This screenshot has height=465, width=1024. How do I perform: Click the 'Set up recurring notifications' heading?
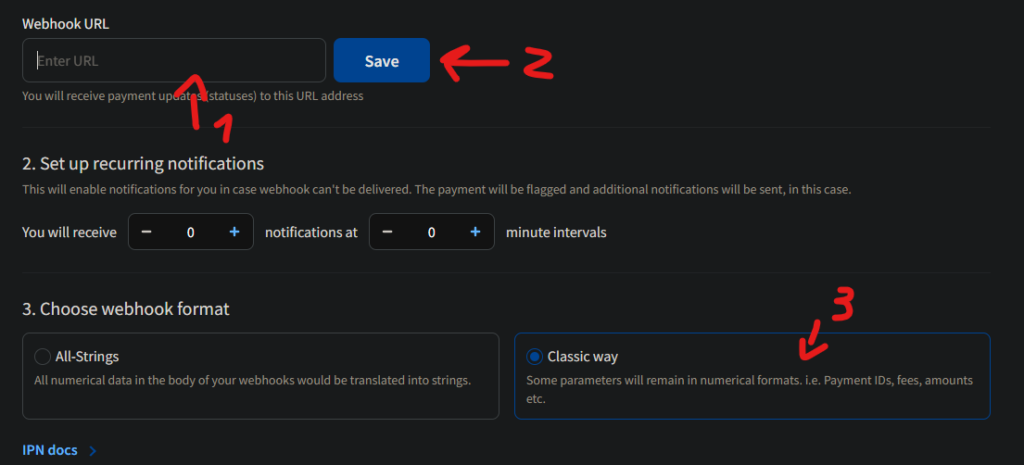(143, 163)
